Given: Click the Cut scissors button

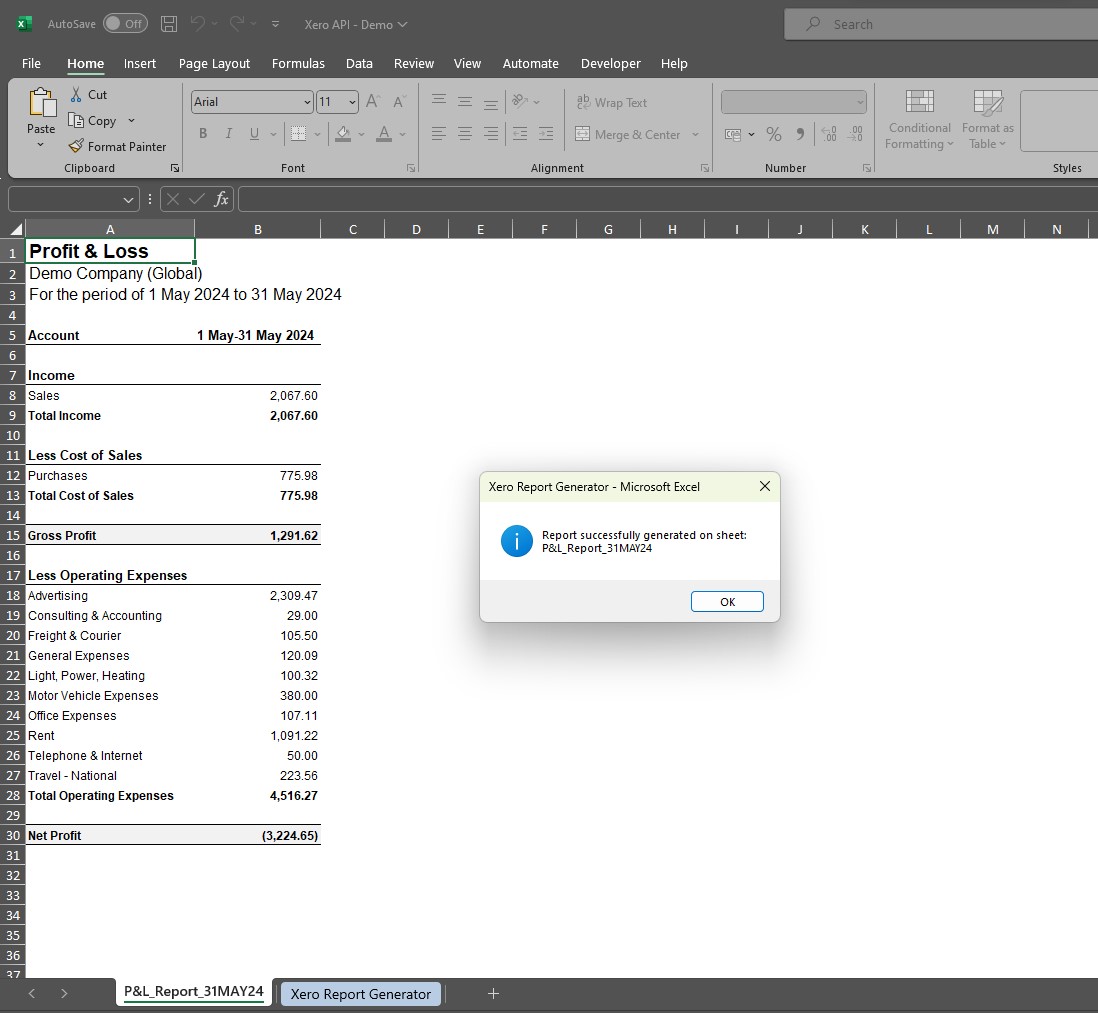Looking at the screenshot, I should click(x=89, y=95).
